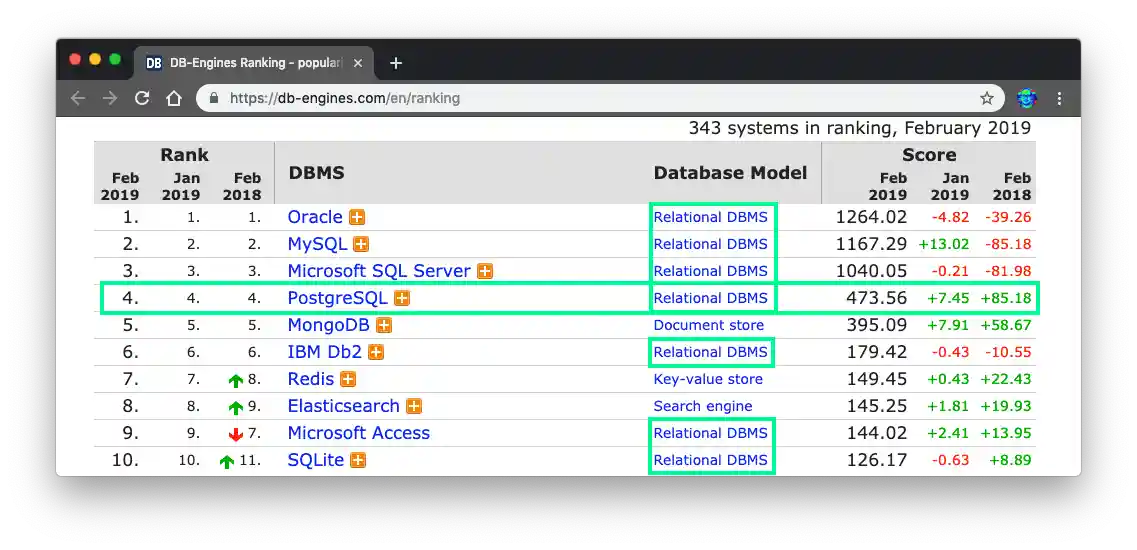The width and height of the screenshot is (1137, 550).
Task: Click the Oracle score 1264.02
Action: pyautogui.click(x=871, y=217)
